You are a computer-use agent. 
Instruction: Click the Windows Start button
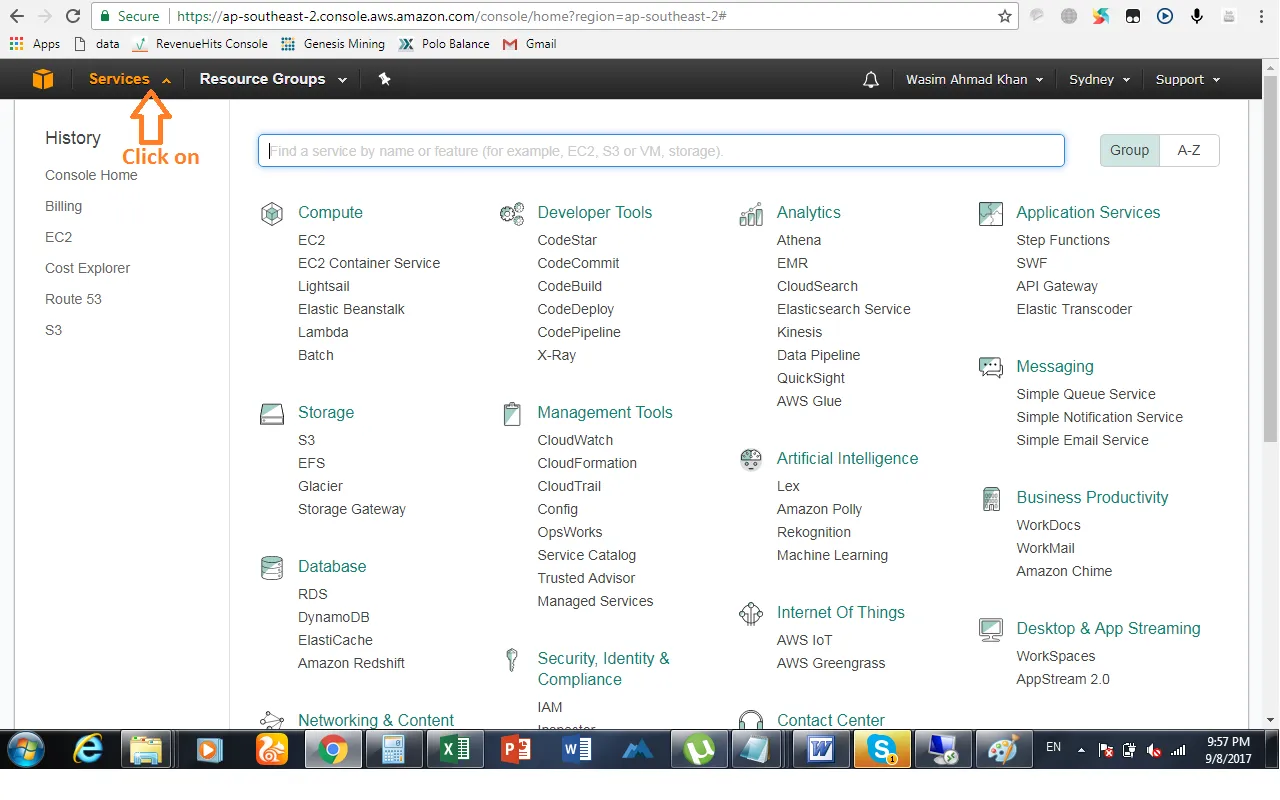point(27,749)
